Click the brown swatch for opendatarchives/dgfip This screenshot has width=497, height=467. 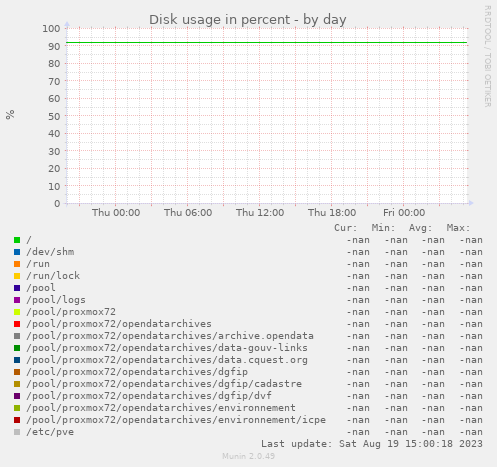[x=17, y=372]
